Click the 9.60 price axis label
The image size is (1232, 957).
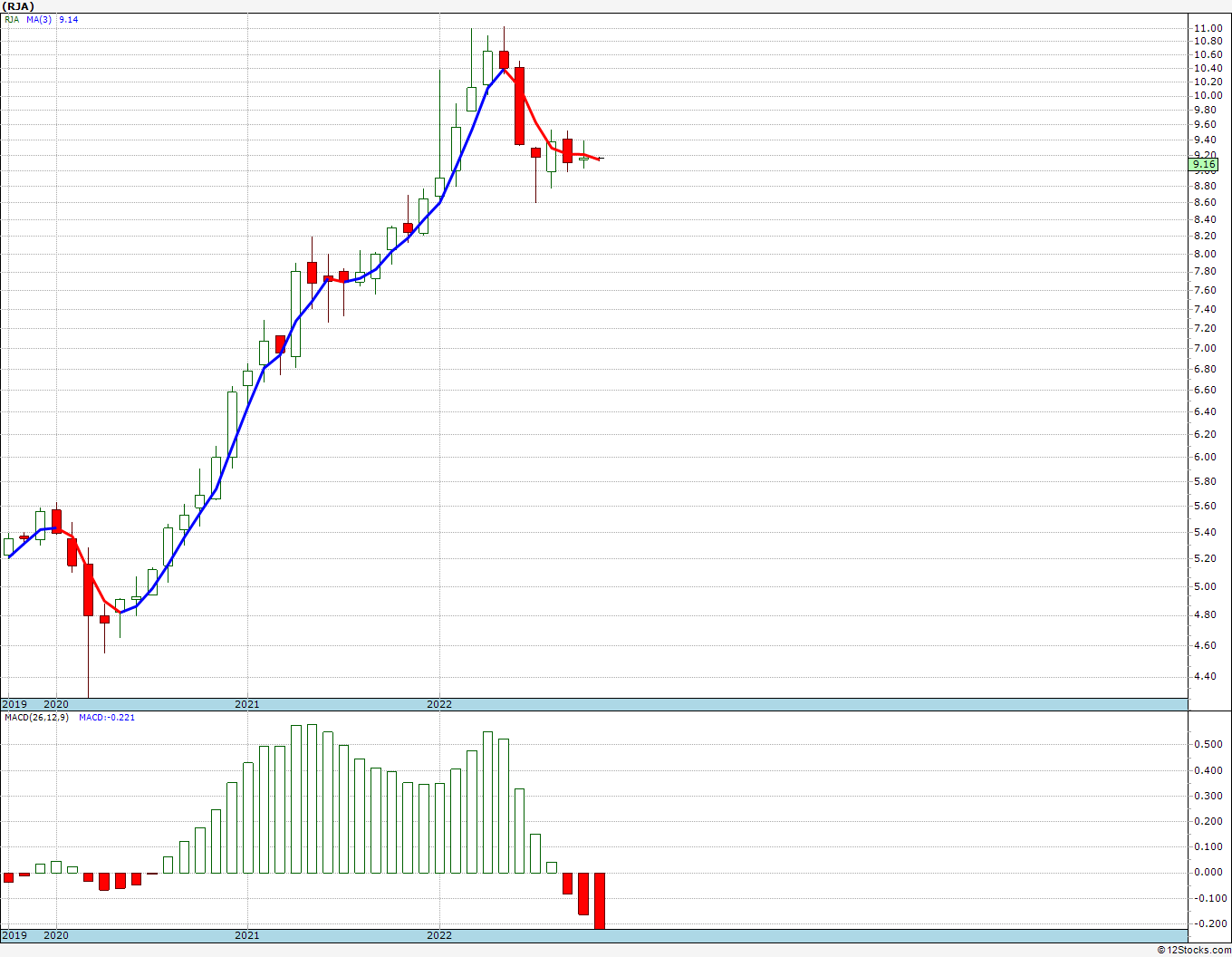click(1206, 125)
